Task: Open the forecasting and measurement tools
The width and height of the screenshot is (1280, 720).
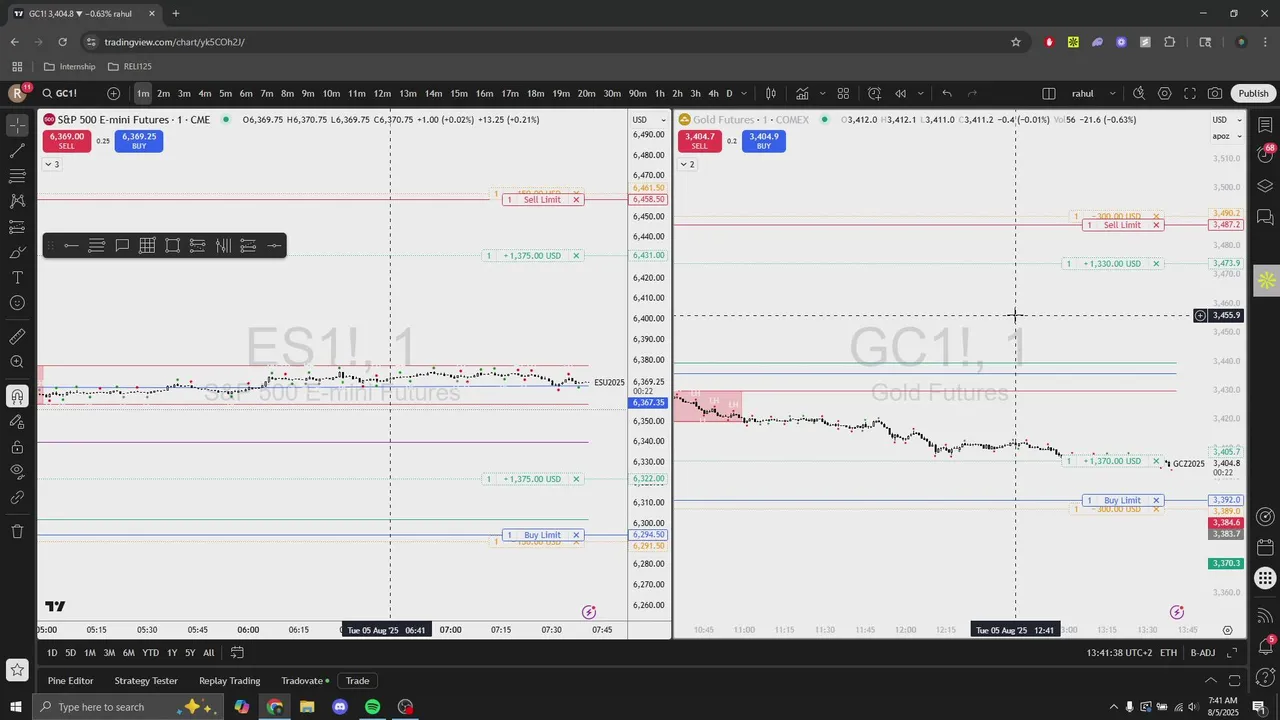Action: [17, 227]
